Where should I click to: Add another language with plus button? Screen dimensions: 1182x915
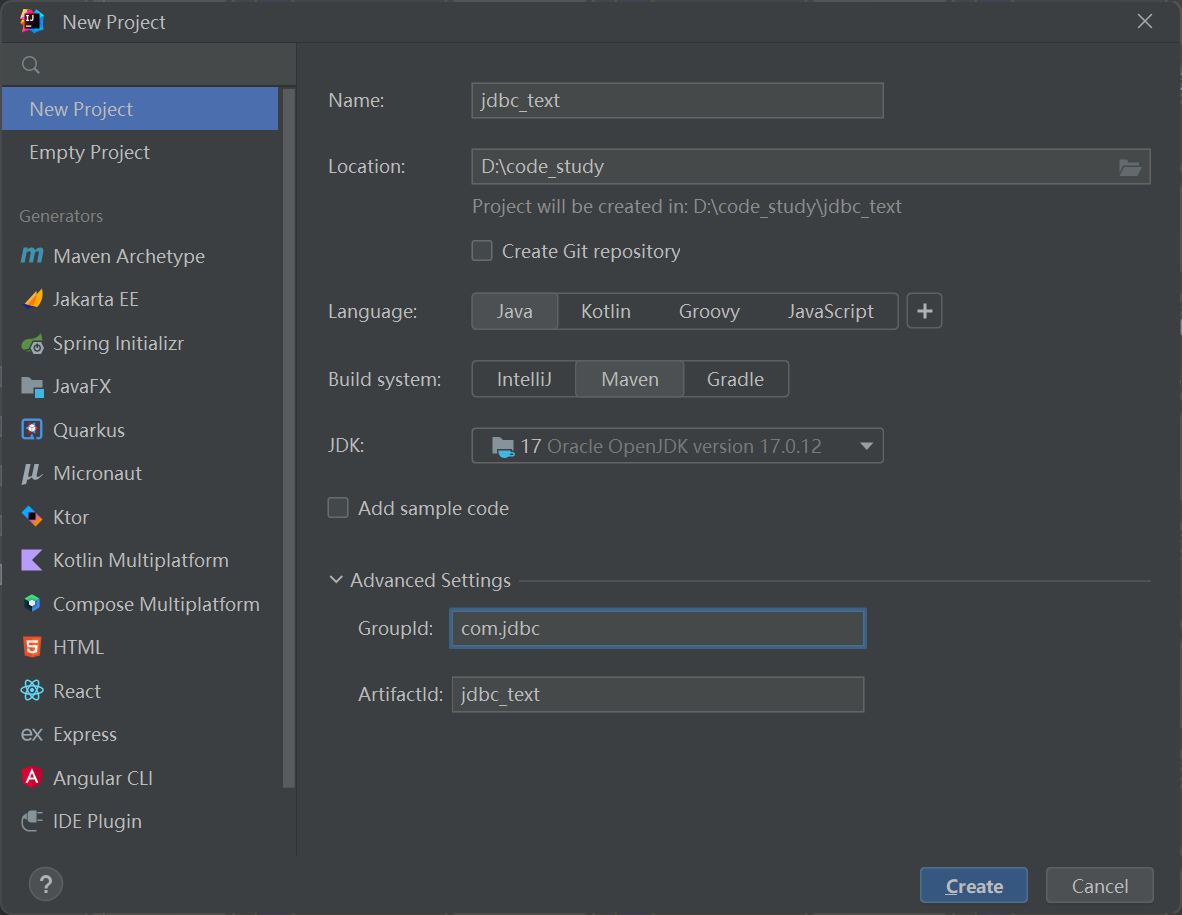point(924,311)
